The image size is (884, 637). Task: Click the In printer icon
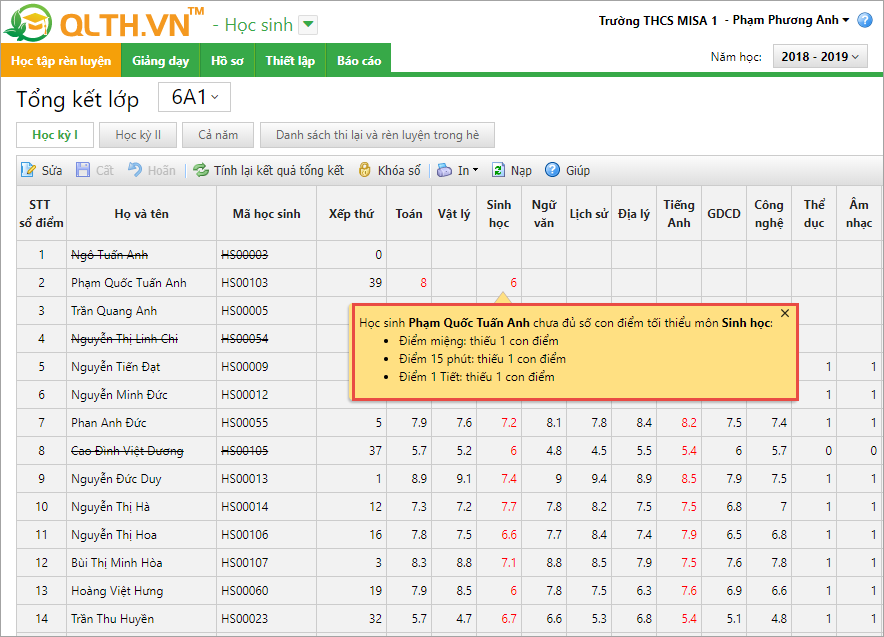(445, 171)
